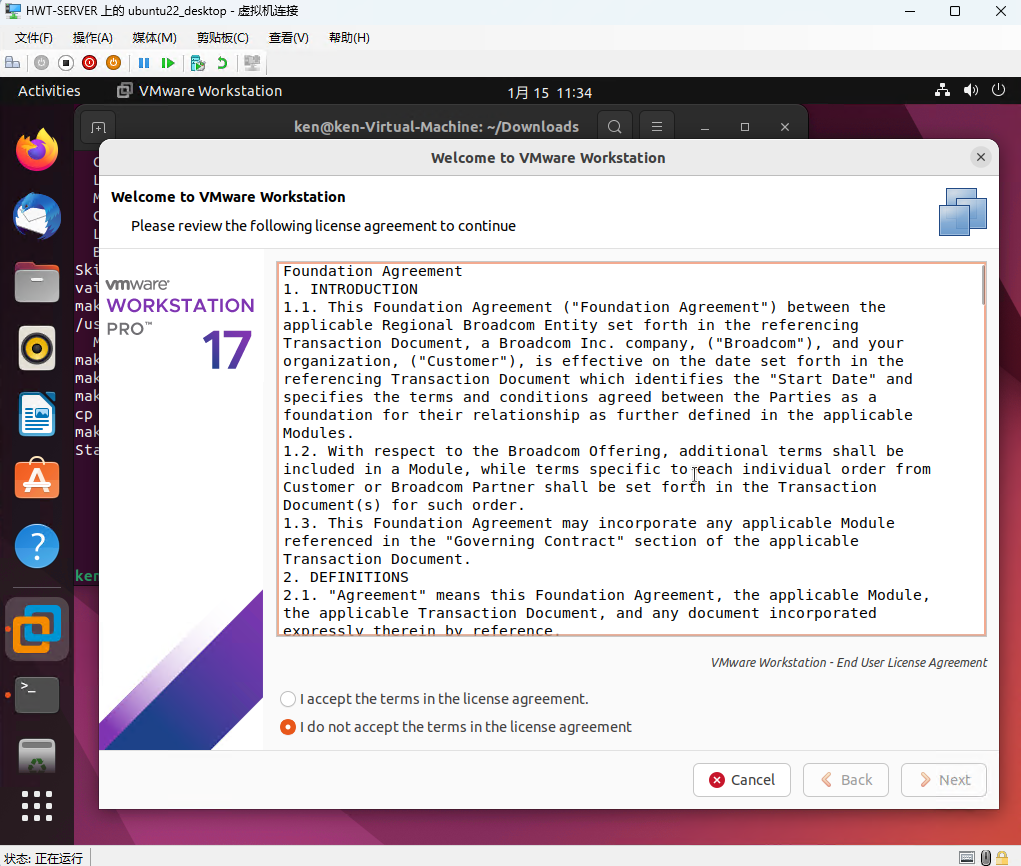
Task: Click the volume icon in top bar
Action: coord(970,91)
